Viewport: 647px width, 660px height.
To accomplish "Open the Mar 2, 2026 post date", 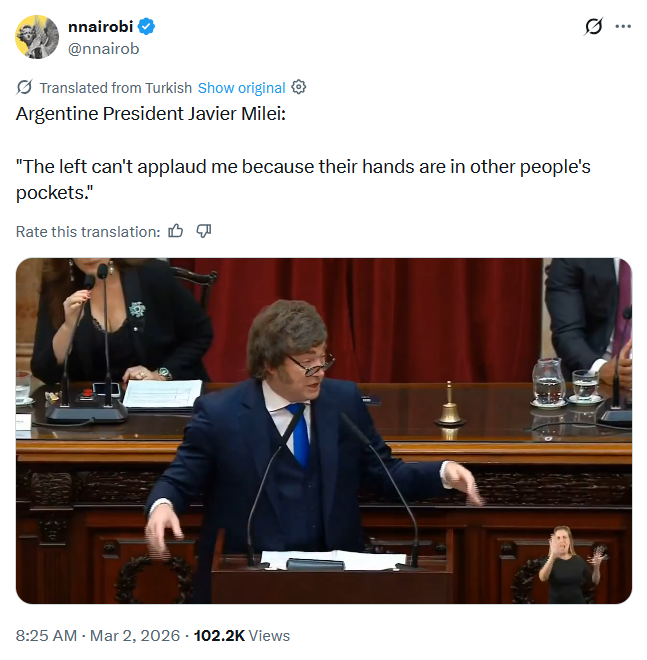I will 135,636.
